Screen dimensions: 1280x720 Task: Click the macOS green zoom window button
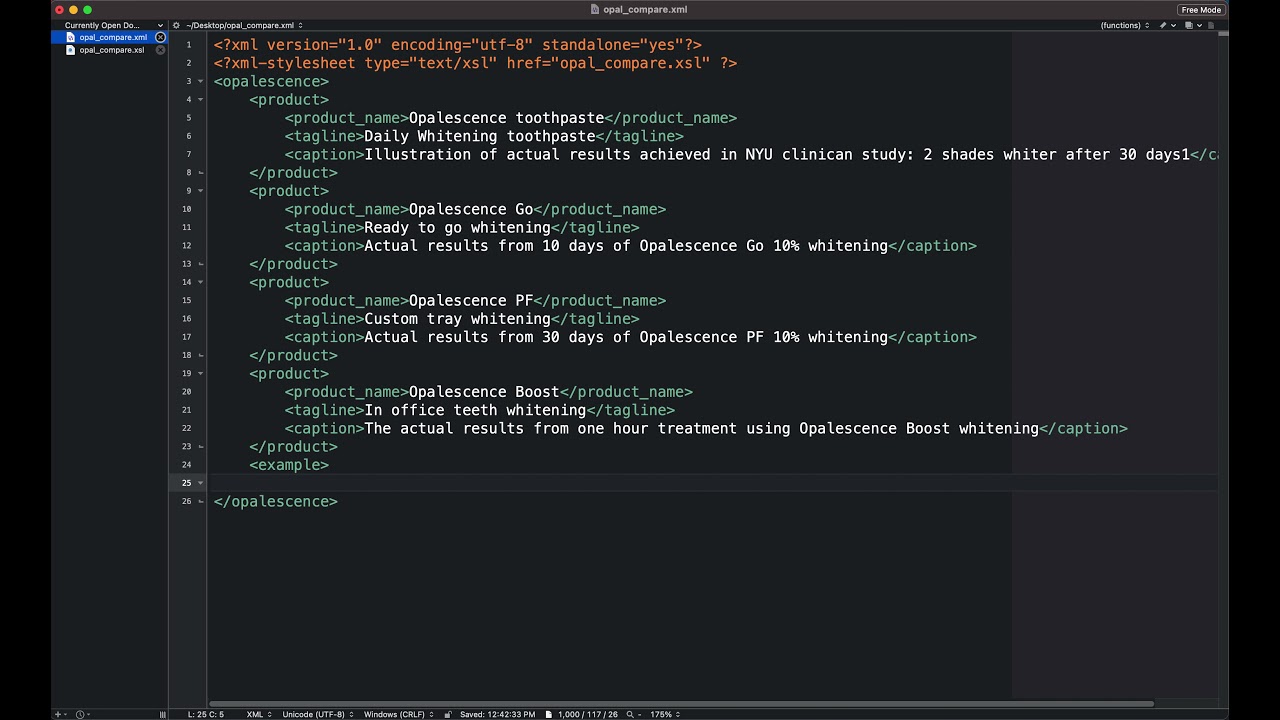[87, 10]
